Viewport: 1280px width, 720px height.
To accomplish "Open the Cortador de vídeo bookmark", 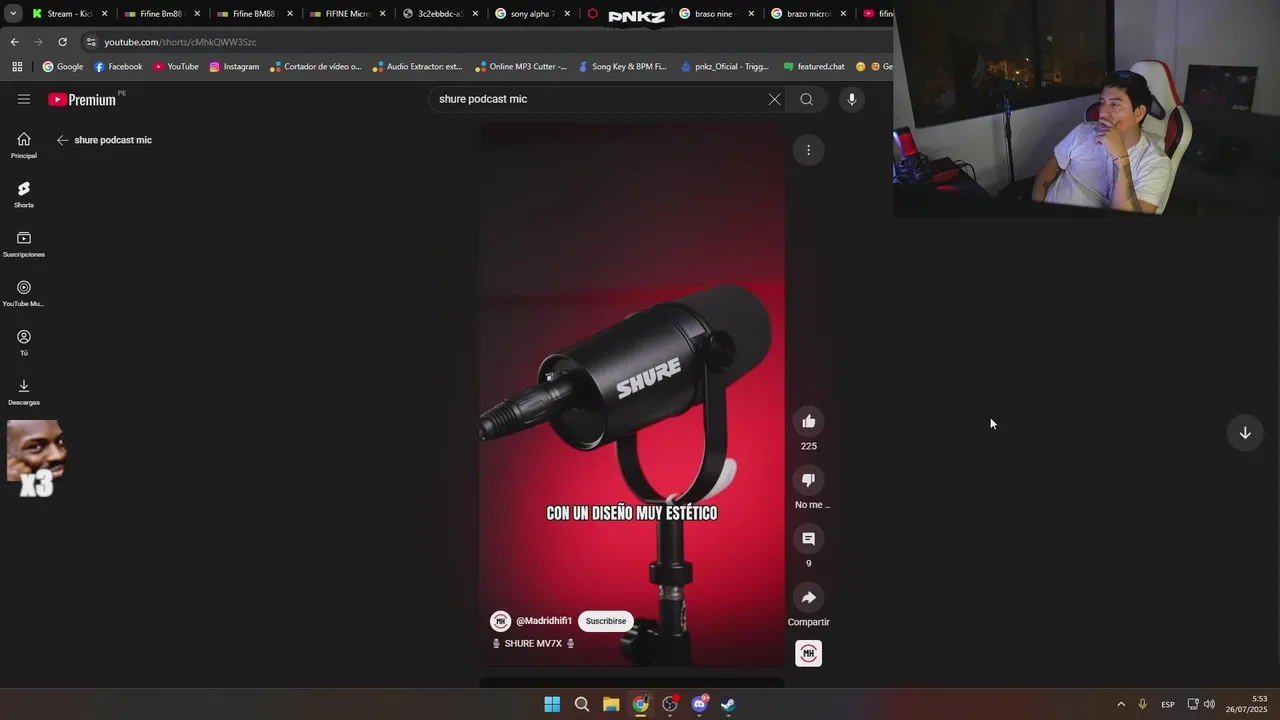I will point(316,67).
